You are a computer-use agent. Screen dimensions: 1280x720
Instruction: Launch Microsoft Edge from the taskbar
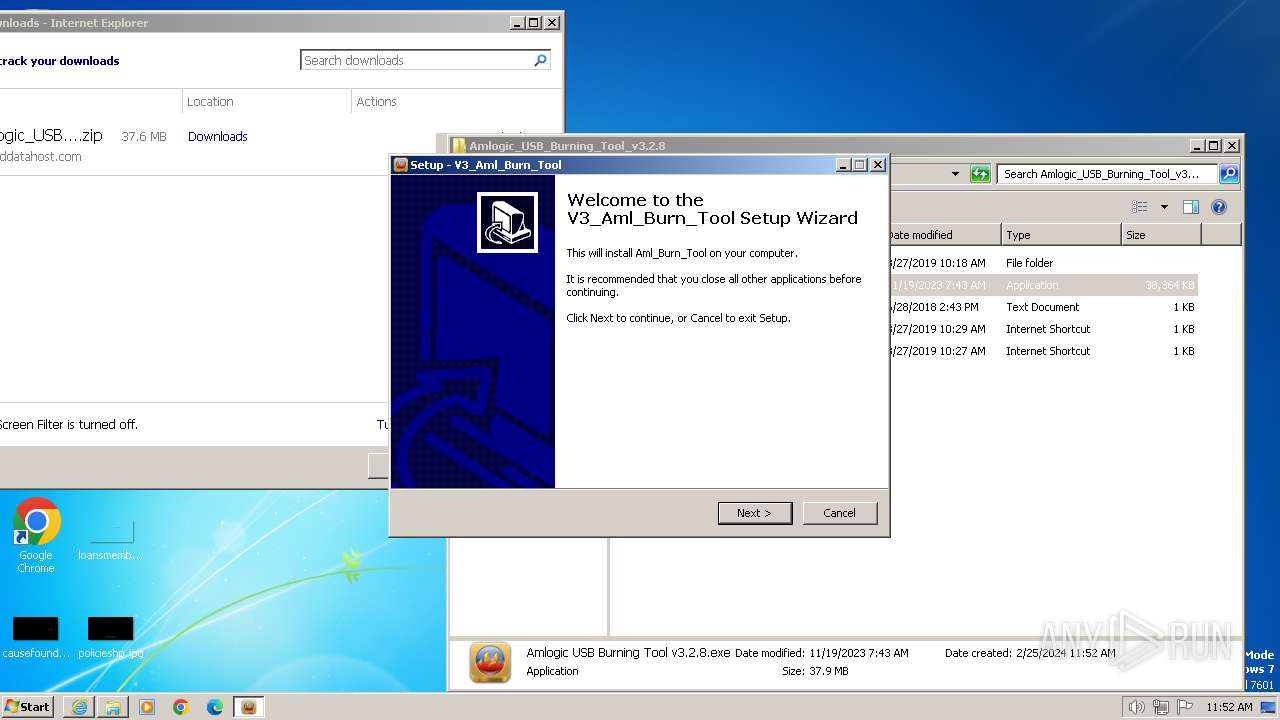click(215, 707)
